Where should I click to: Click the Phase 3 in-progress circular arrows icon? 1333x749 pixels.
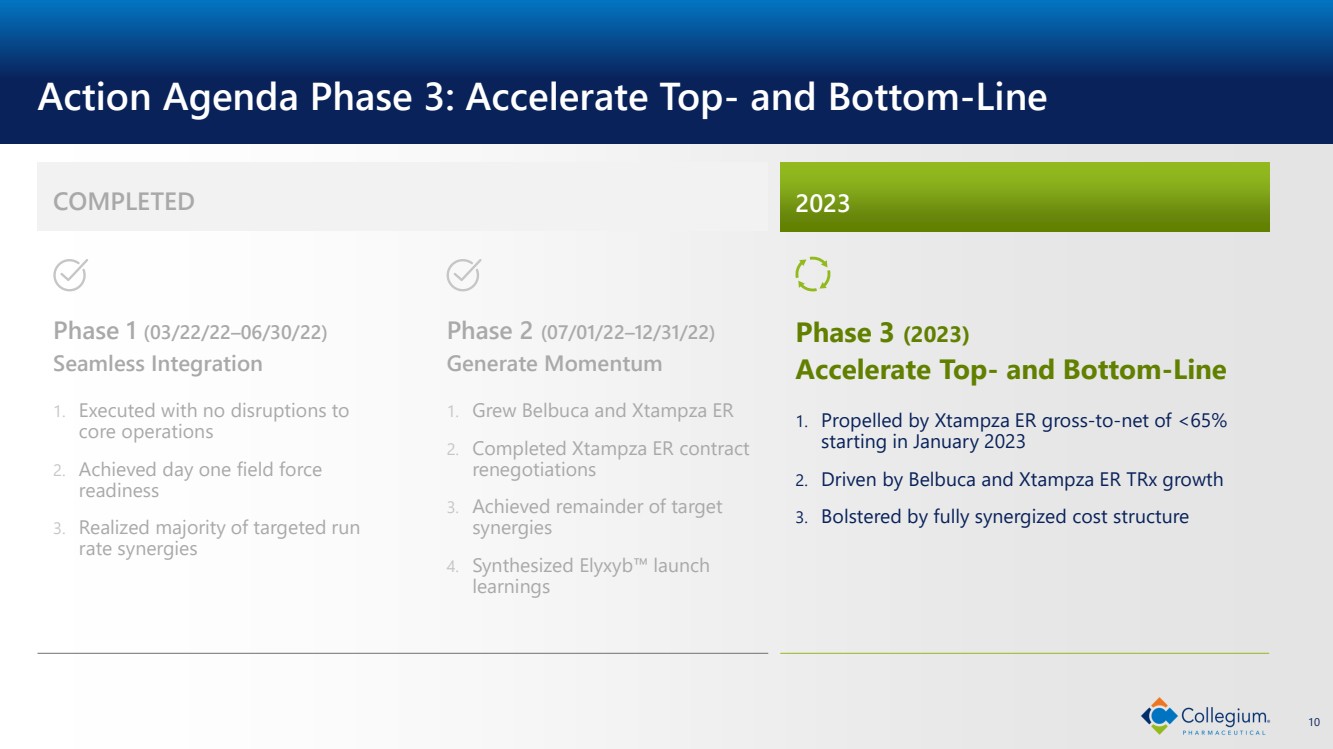click(x=812, y=274)
